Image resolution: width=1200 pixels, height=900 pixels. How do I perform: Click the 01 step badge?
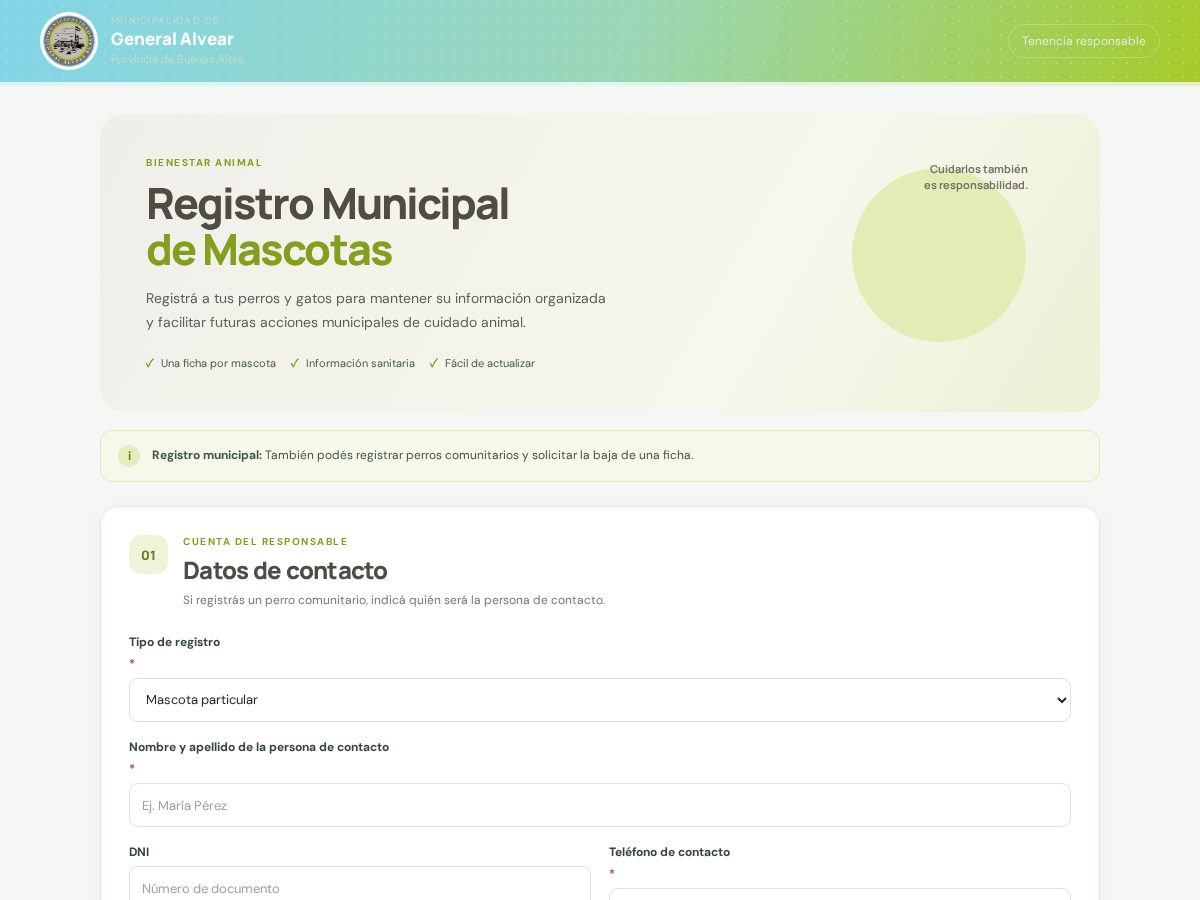[x=148, y=555]
